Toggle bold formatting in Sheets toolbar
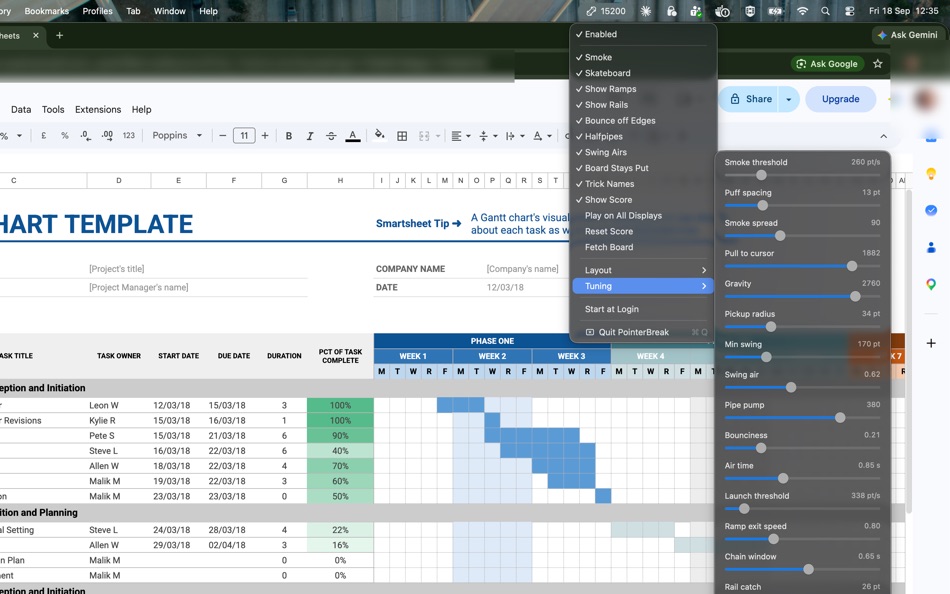 coord(288,136)
